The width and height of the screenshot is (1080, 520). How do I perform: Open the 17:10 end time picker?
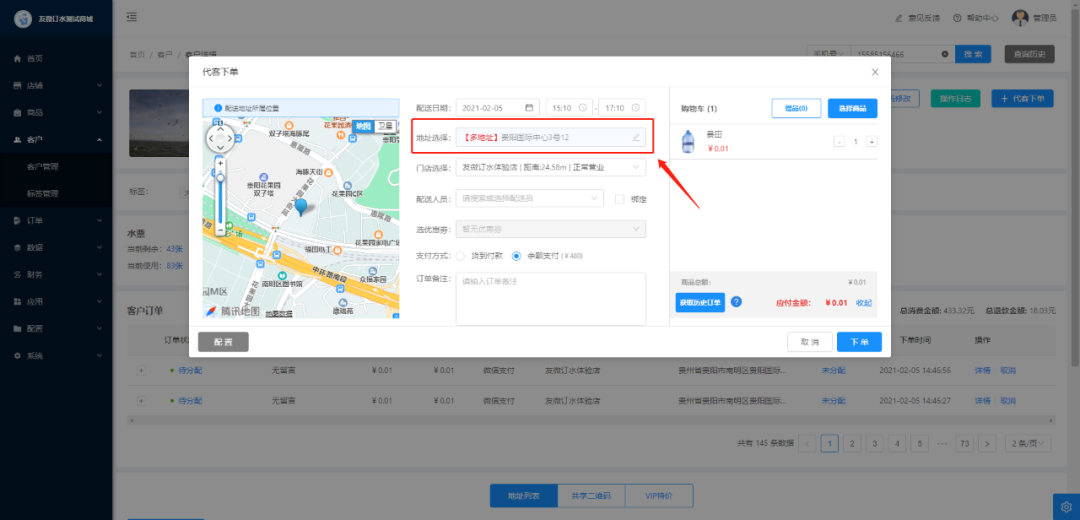coord(622,108)
